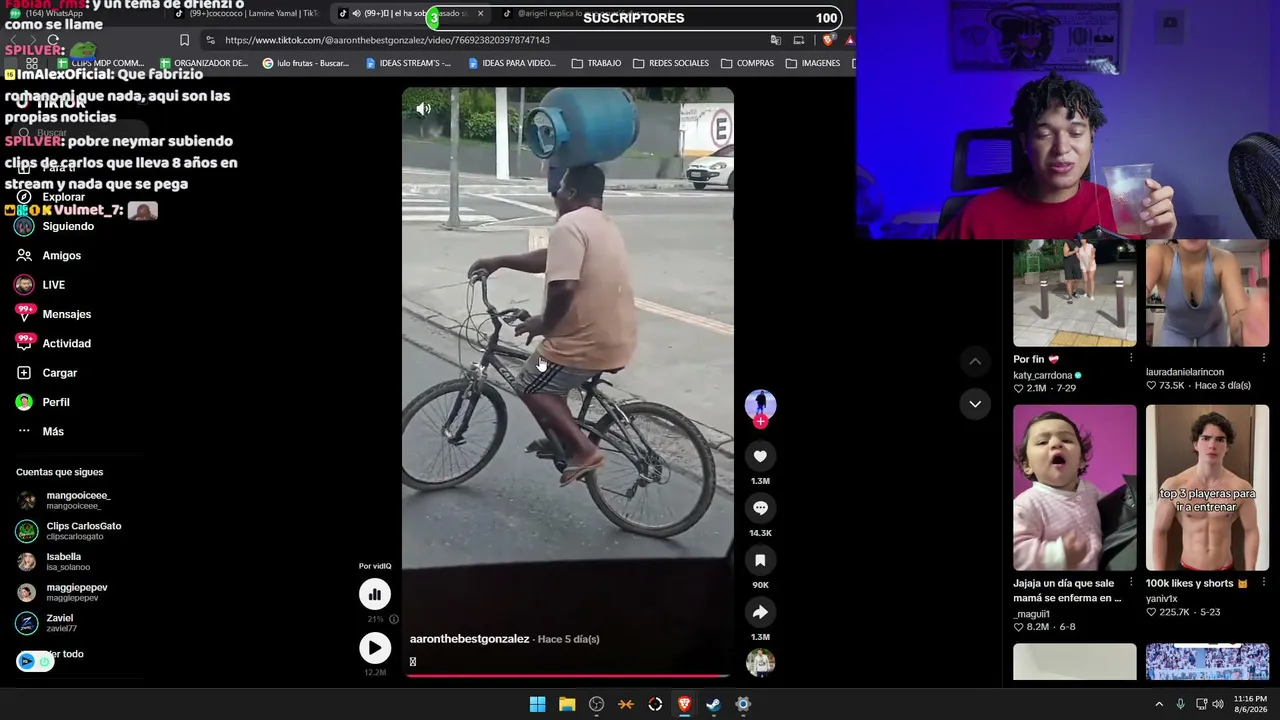Open File Explorer from the taskbar
This screenshot has width=1280, height=720.
567,704
